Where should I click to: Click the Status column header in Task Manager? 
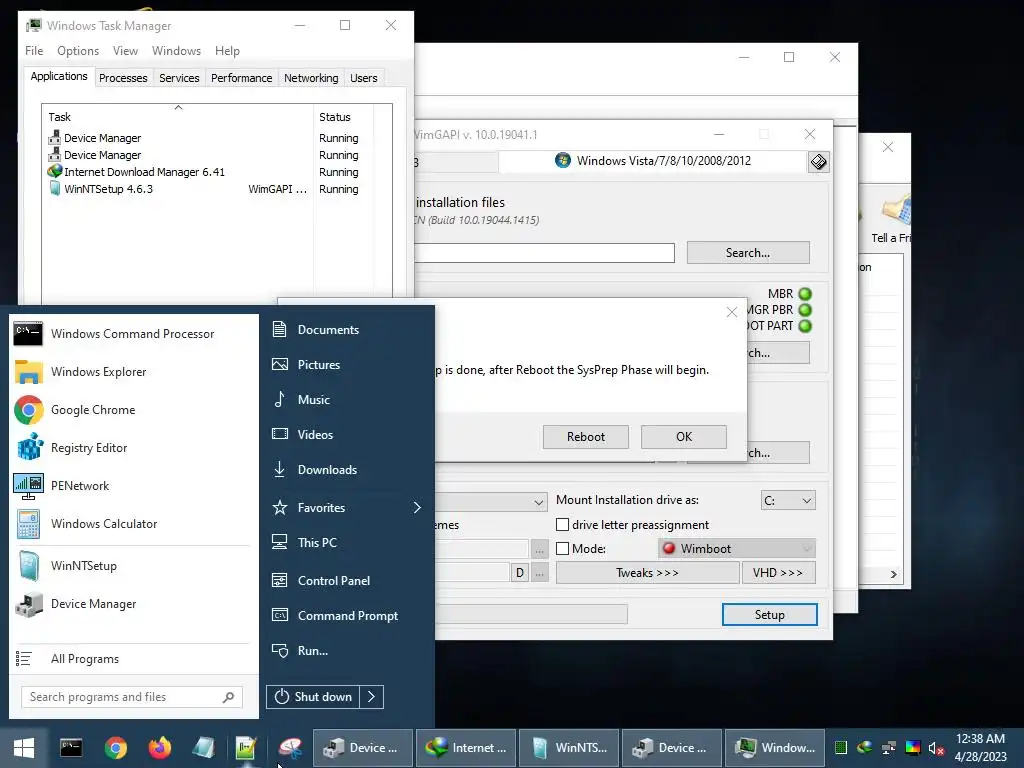[x=344, y=117]
